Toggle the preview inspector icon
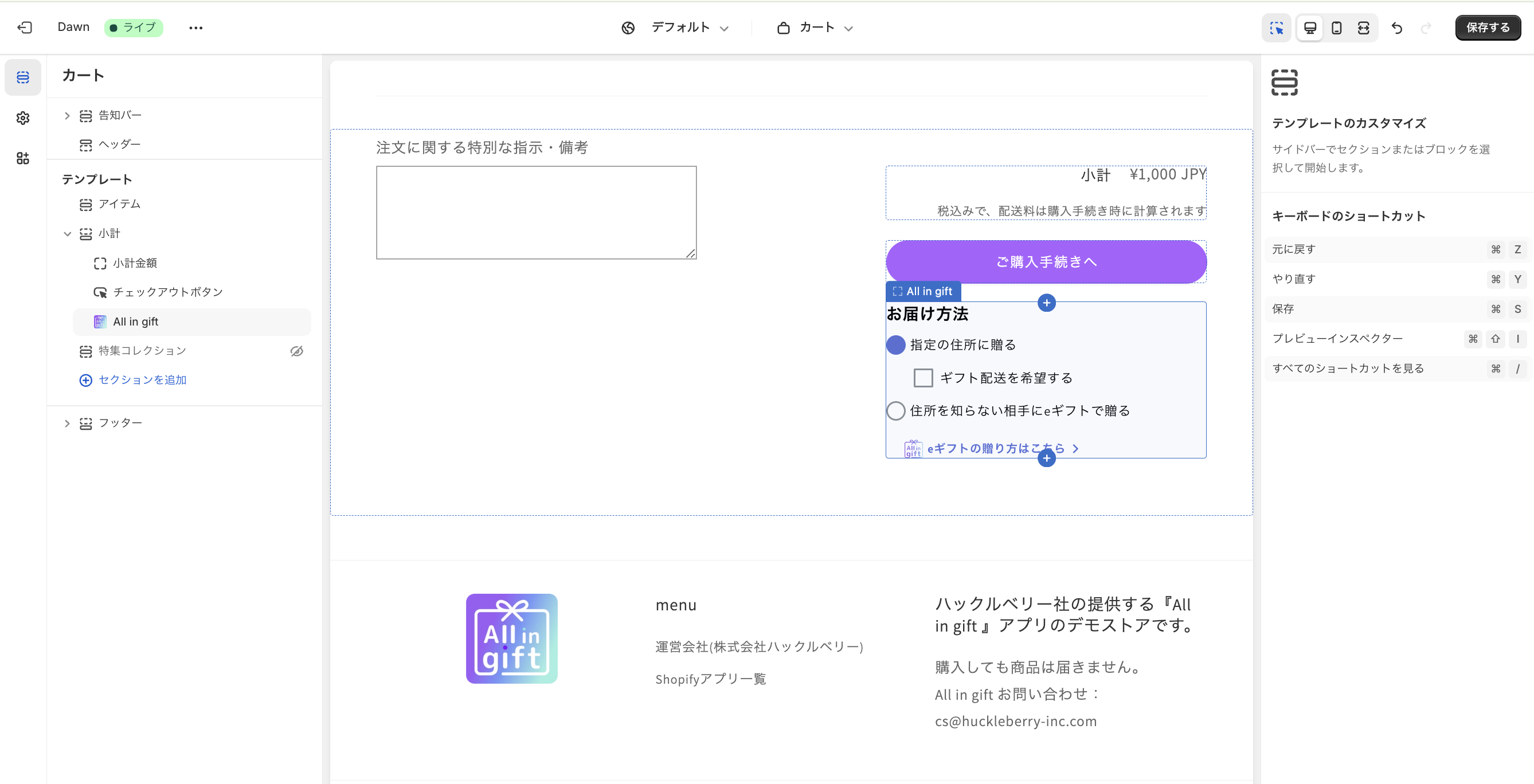 pos(1276,28)
